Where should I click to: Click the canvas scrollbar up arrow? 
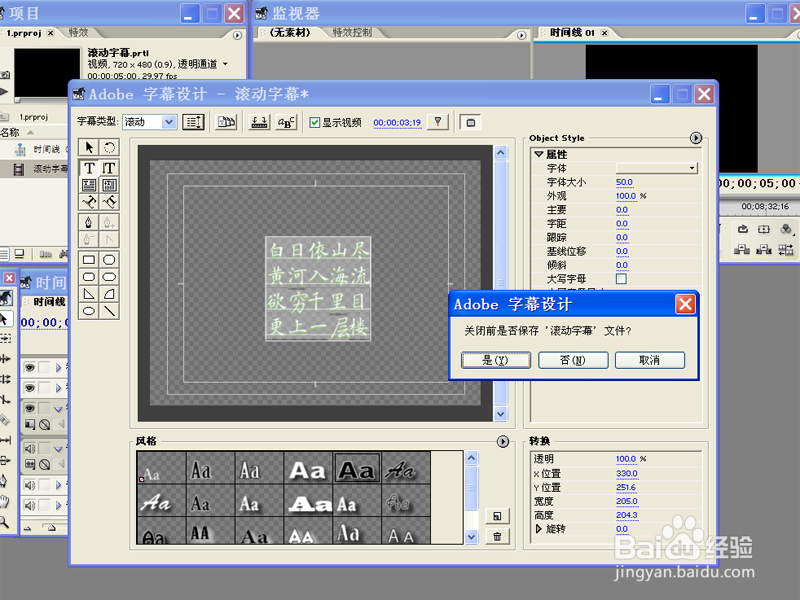[x=501, y=153]
